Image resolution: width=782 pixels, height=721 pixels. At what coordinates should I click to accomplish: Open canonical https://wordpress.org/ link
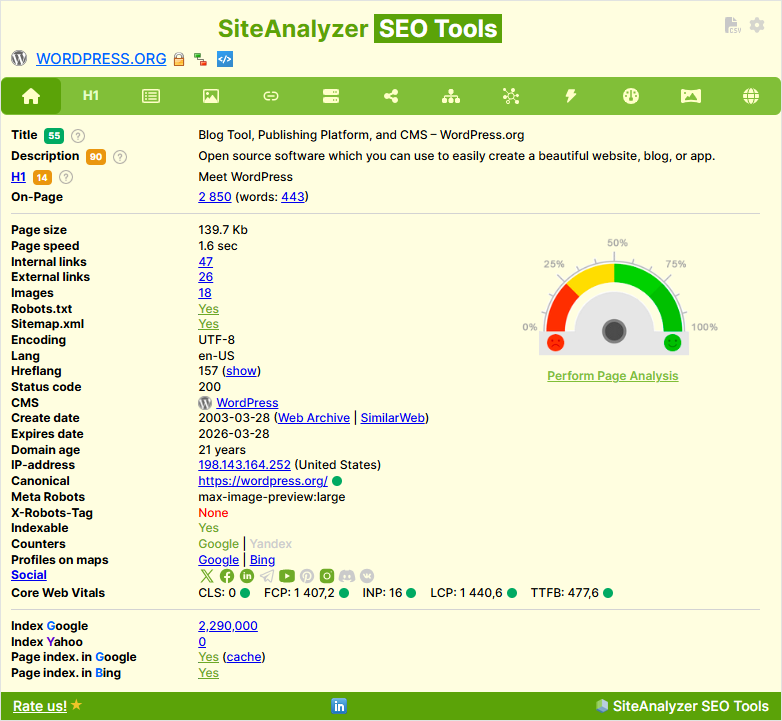pyautogui.click(x=263, y=481)
